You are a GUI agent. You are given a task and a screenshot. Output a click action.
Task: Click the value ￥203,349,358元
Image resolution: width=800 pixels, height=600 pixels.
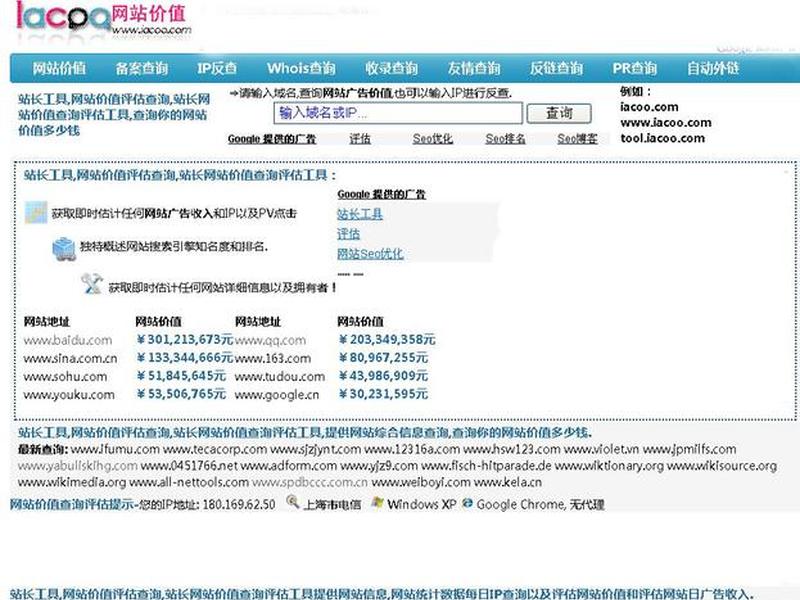pyautogui.click(x=387, y=339)
